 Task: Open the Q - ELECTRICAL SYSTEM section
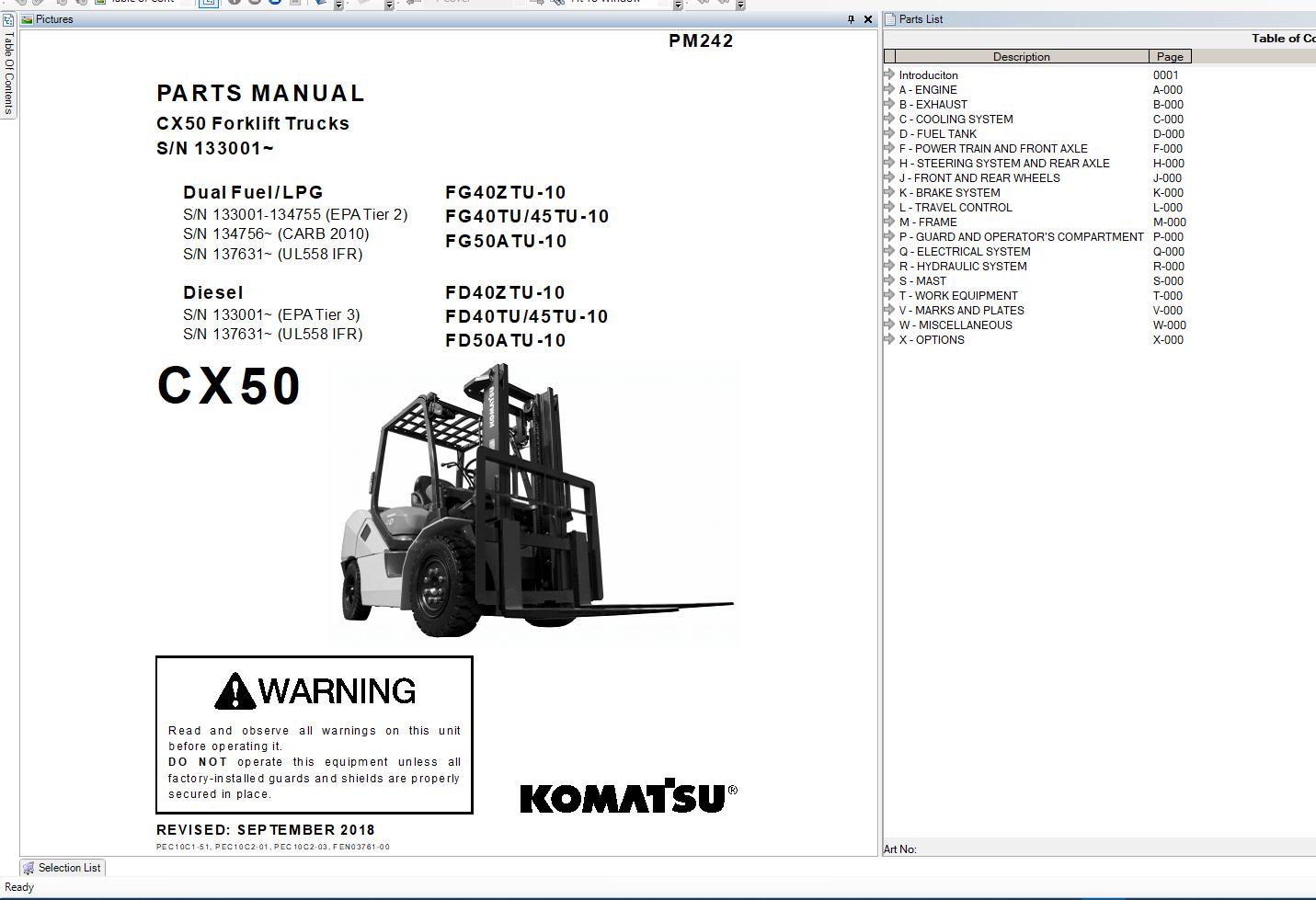click(965, 252)
